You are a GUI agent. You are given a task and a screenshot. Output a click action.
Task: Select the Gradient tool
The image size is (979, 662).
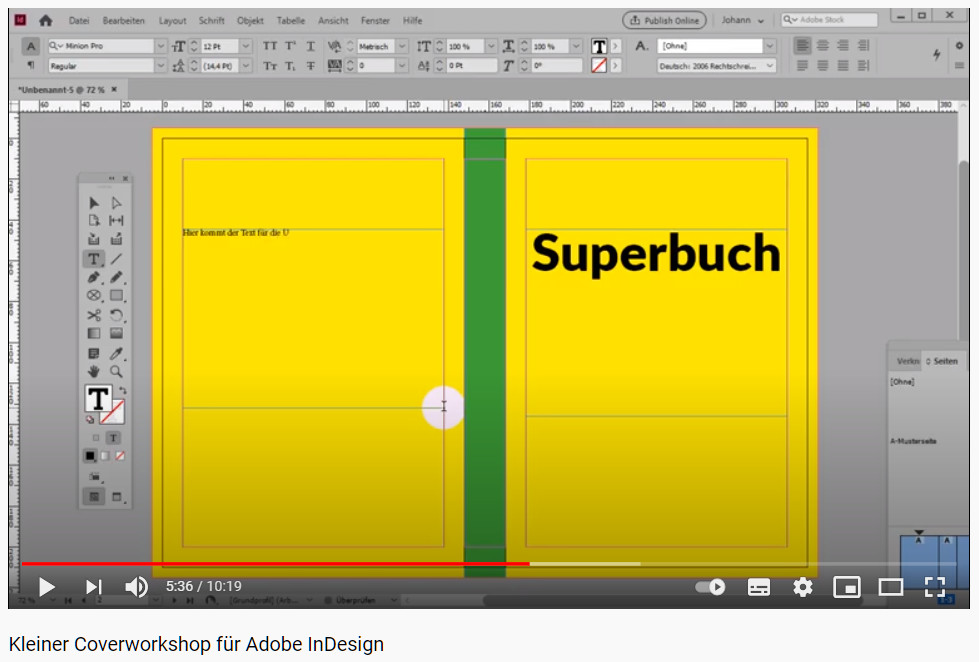point(92,331)
